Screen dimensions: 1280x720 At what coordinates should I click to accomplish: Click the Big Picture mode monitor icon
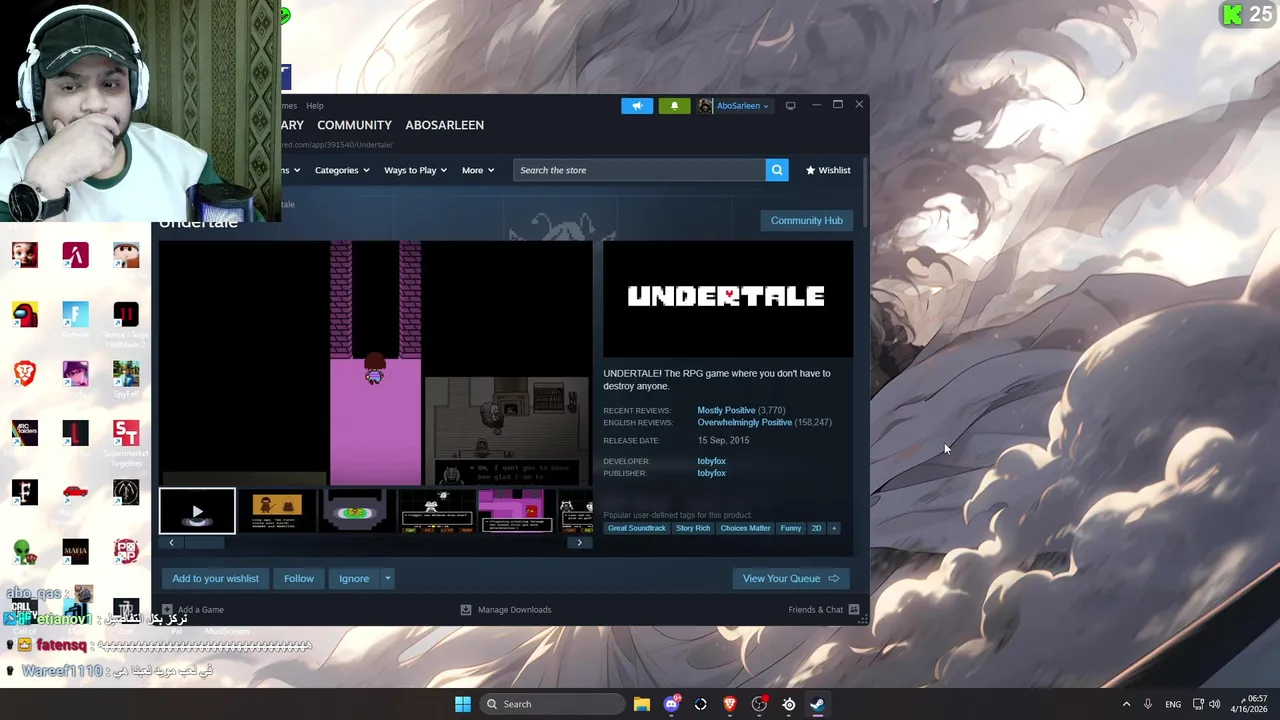790,105
